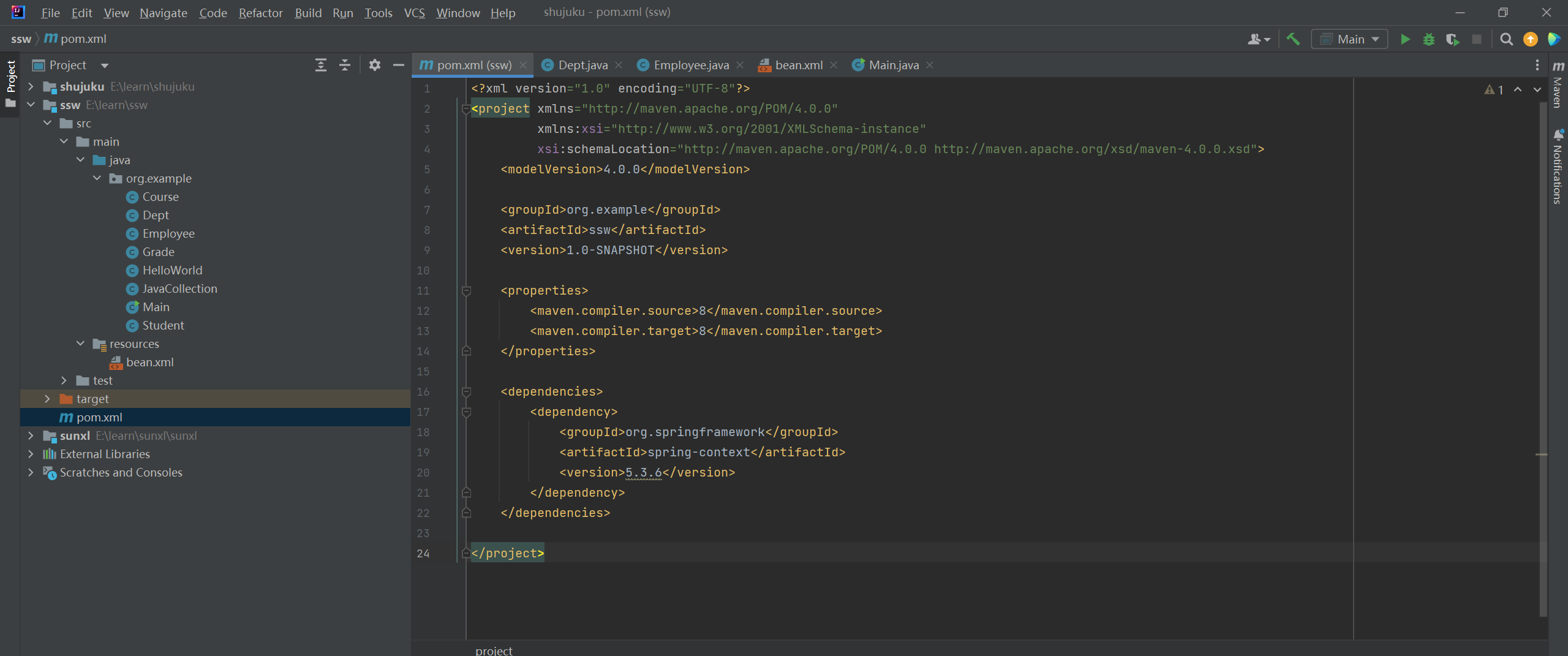The height and width of the screenshot is (656, 1568).
Task: Click the Build project hammer icon
Action: 1293,39
